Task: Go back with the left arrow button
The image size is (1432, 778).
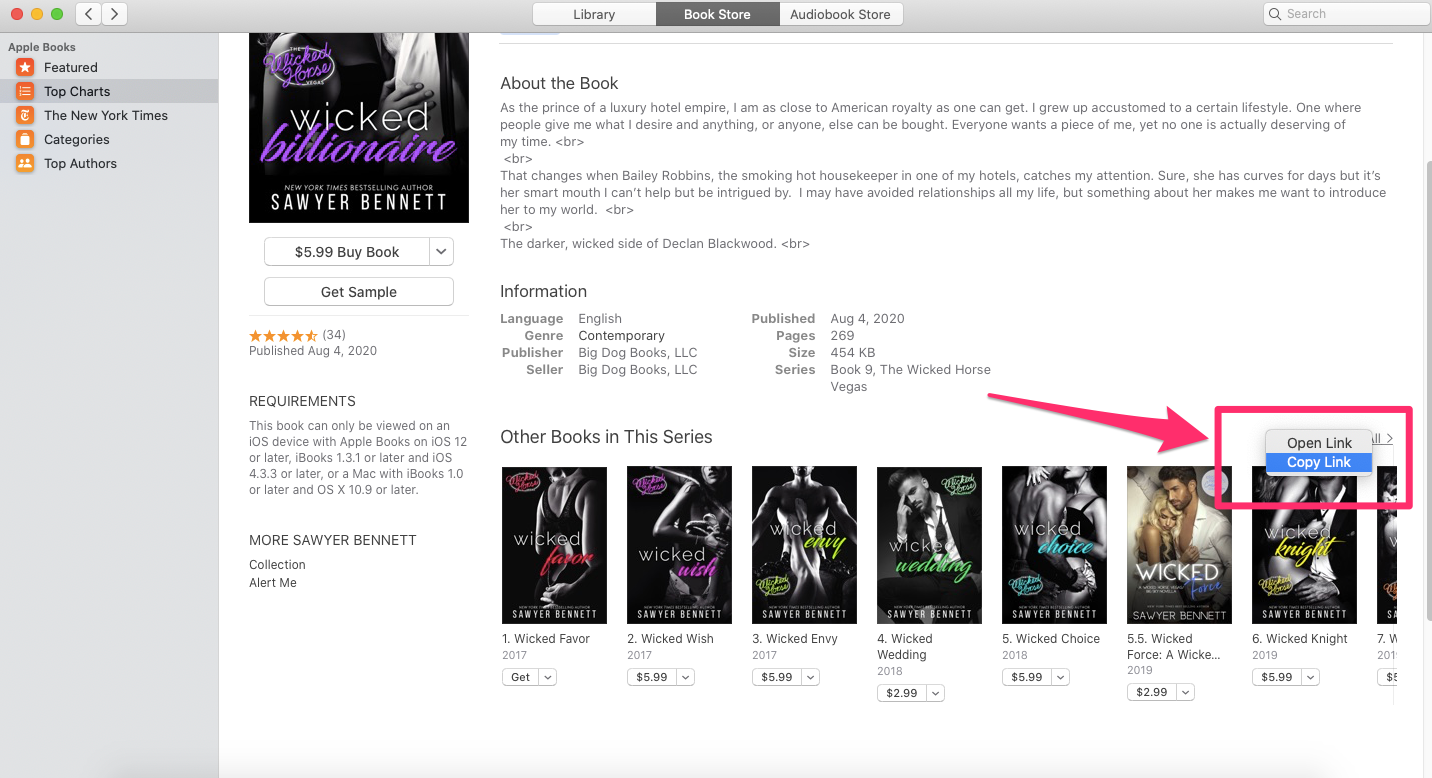Action: pos(89,14)
